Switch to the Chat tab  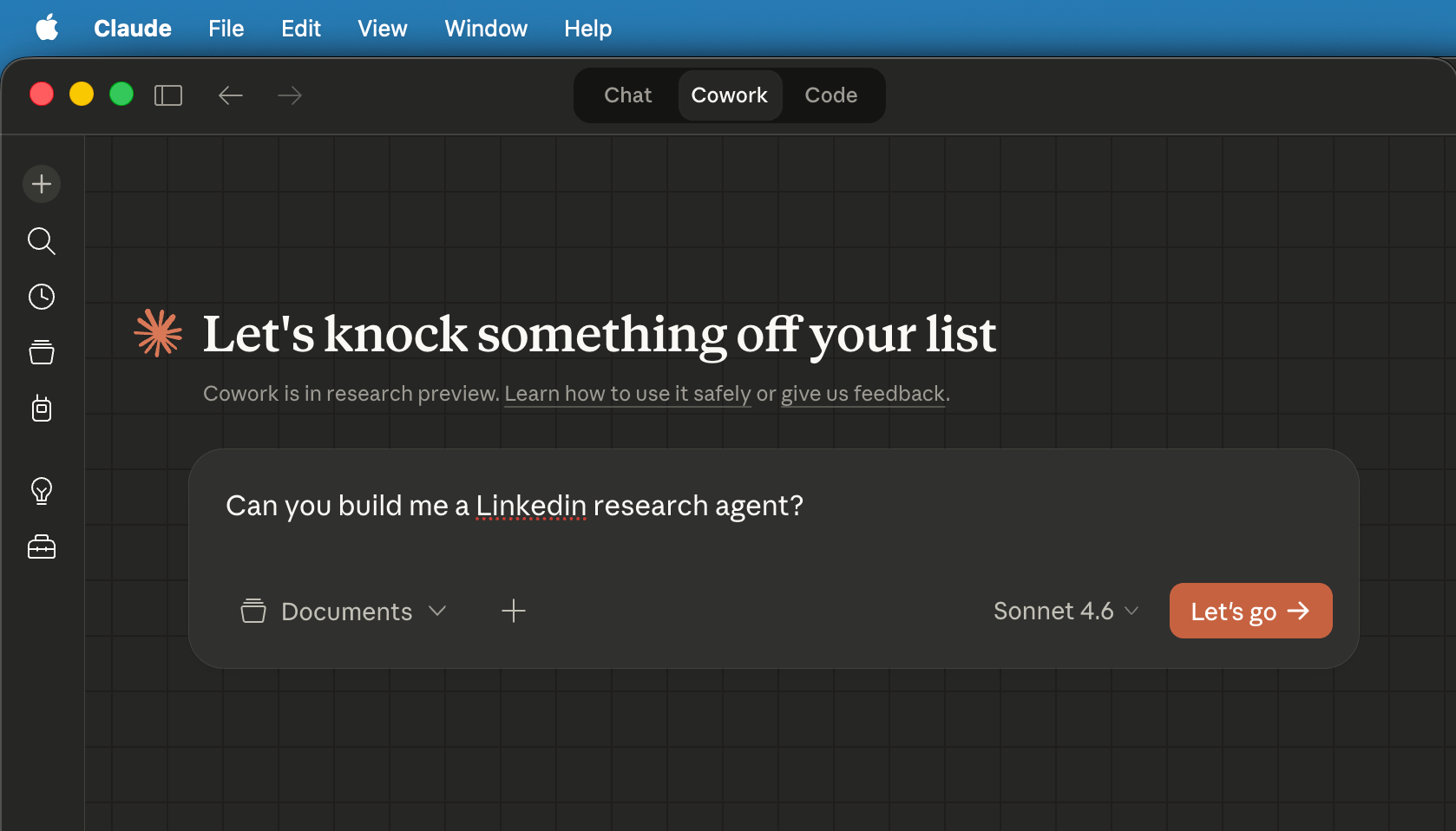tap(627, 95)
